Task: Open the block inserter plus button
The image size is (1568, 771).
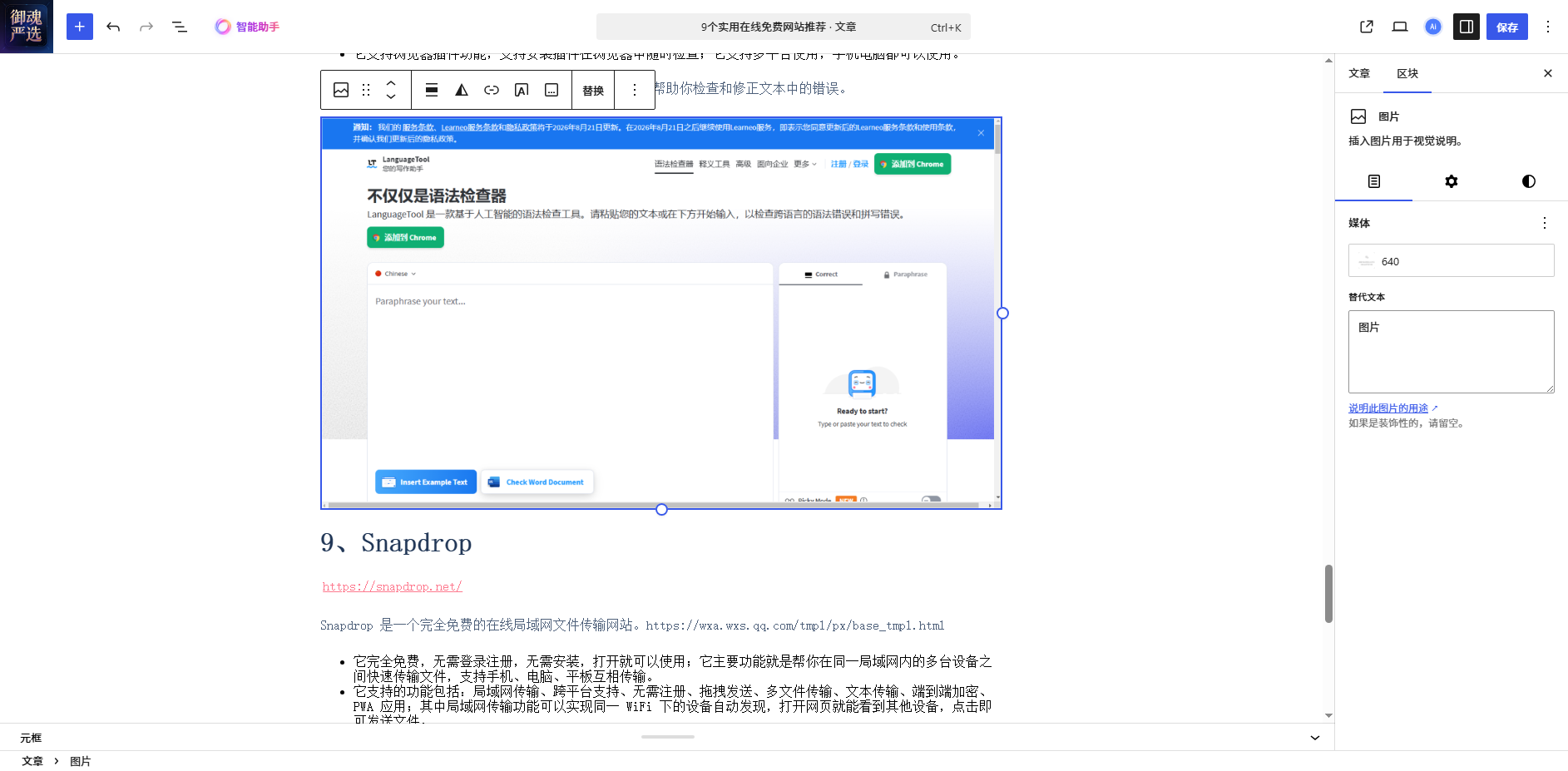Action: [x=80, y=27]
